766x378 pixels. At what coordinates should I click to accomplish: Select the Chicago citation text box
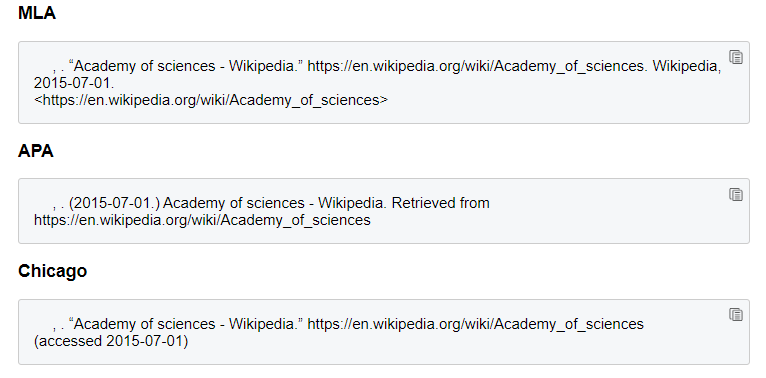383,332
